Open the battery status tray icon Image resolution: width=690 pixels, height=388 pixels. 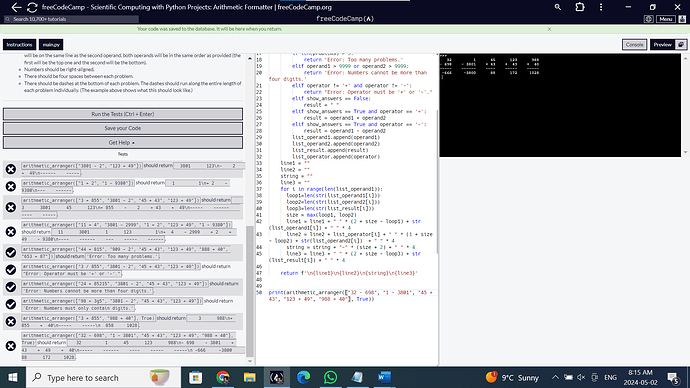569,377
